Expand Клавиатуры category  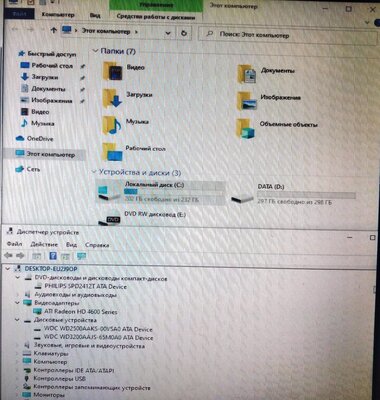pyautogui.click(x=18, y=353)
